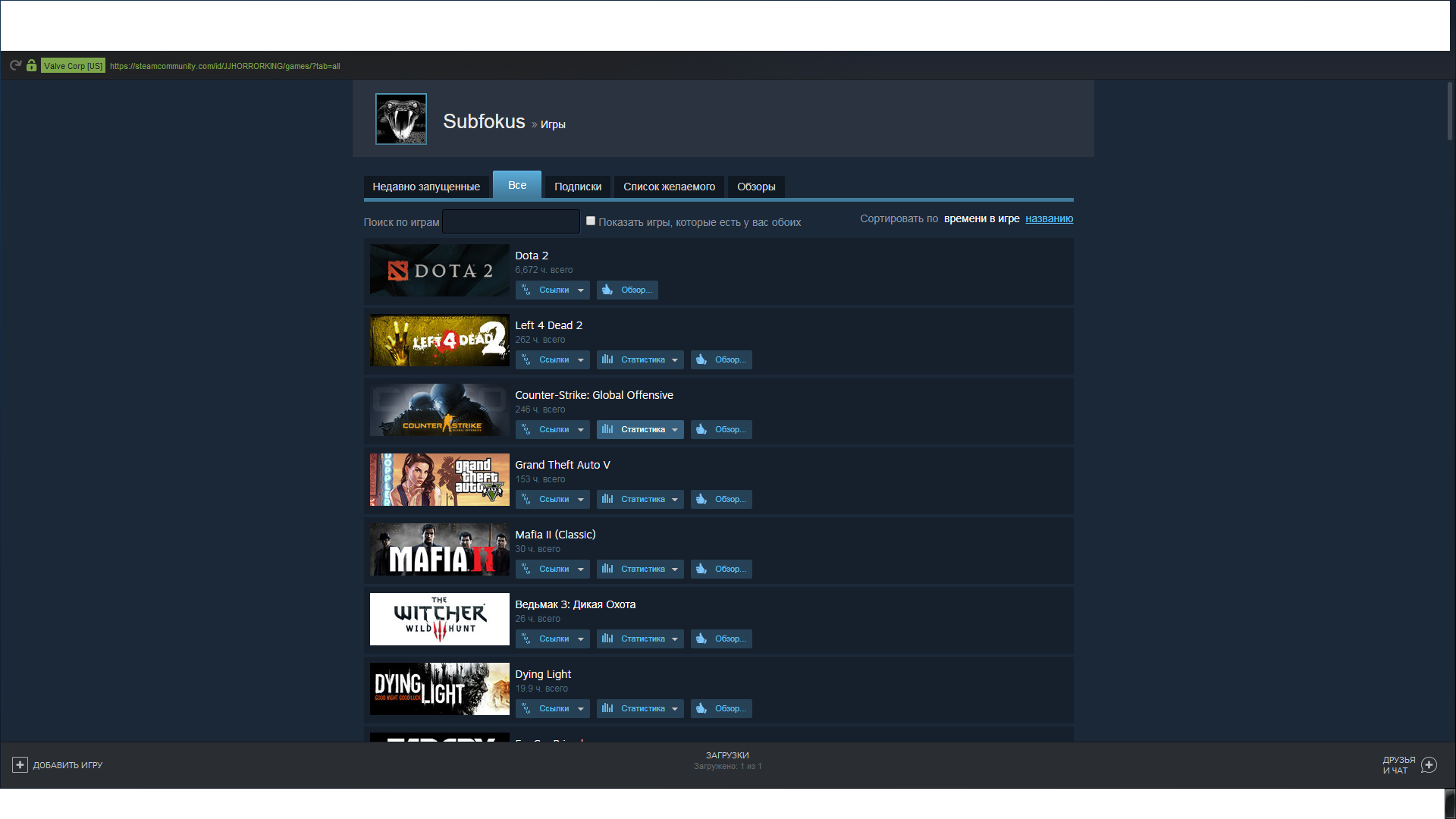This screenshot has width=1456, height=819.
Task: Click the reload page icon
Action: tap(15, 65)
